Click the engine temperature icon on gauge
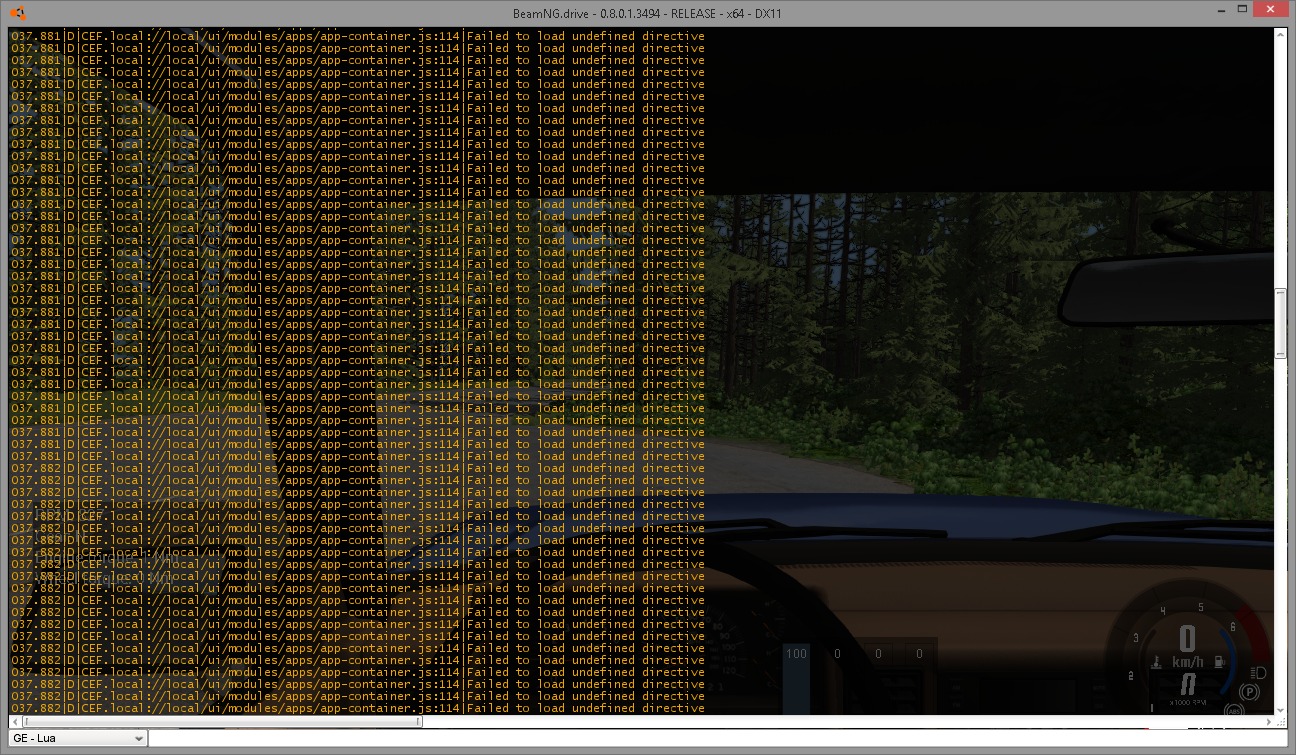1296x755 pixels. pos(1156,662)
